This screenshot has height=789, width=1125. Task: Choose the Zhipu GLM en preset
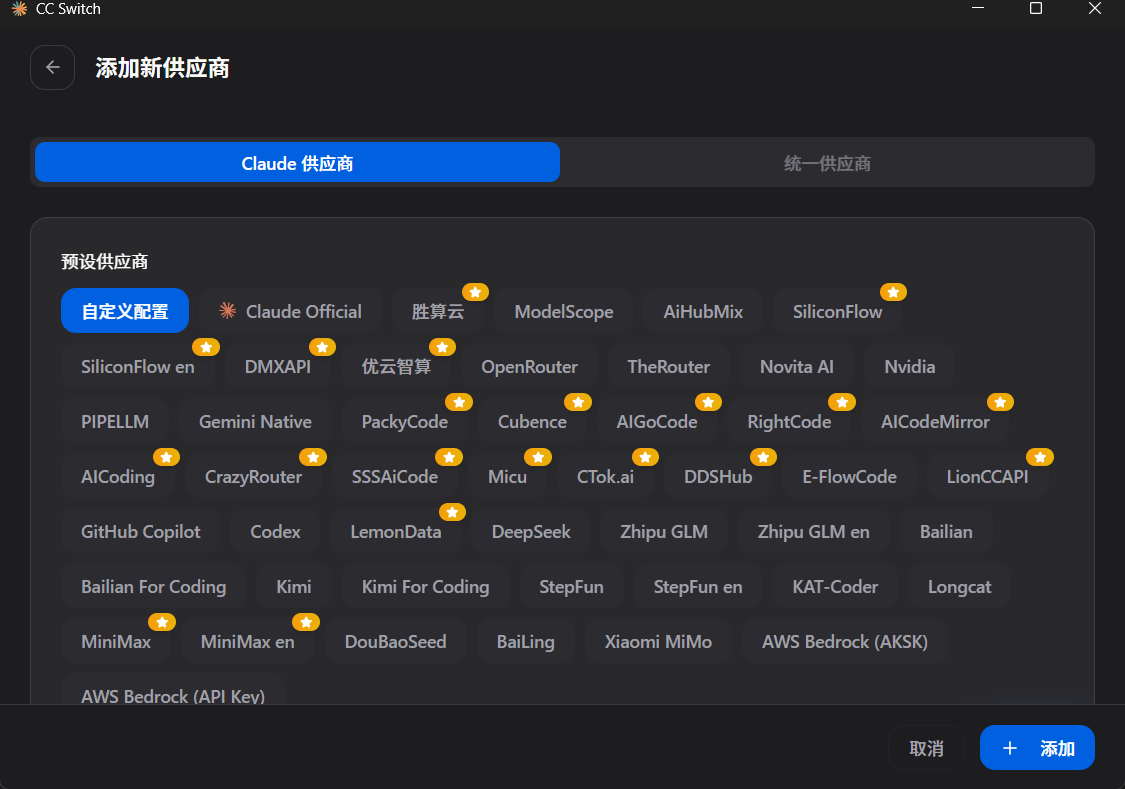point(814,531)
